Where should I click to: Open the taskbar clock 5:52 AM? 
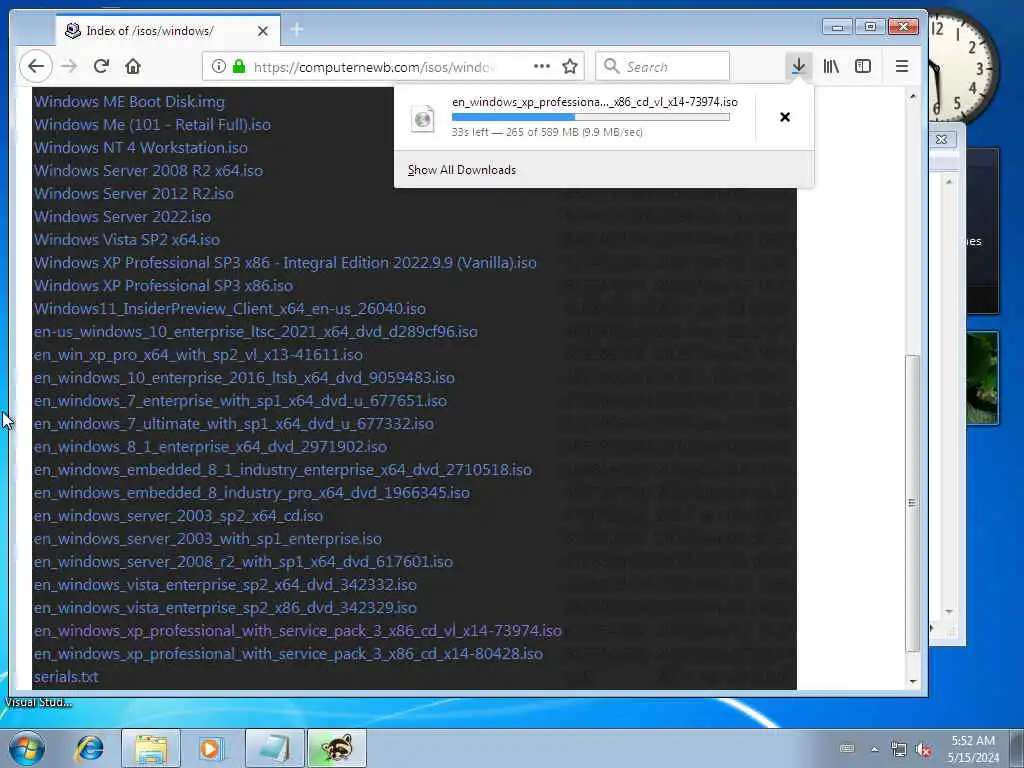(x=973, y=749)
